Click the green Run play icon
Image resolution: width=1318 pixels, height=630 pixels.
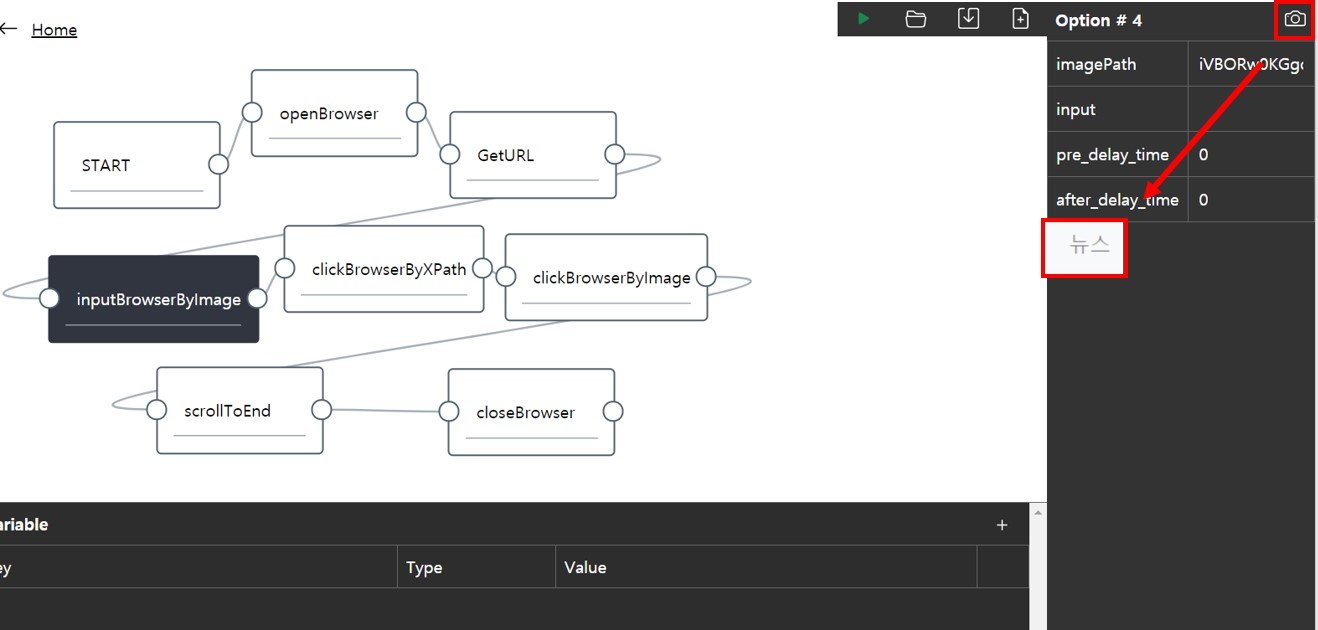[x=863, y=19]
